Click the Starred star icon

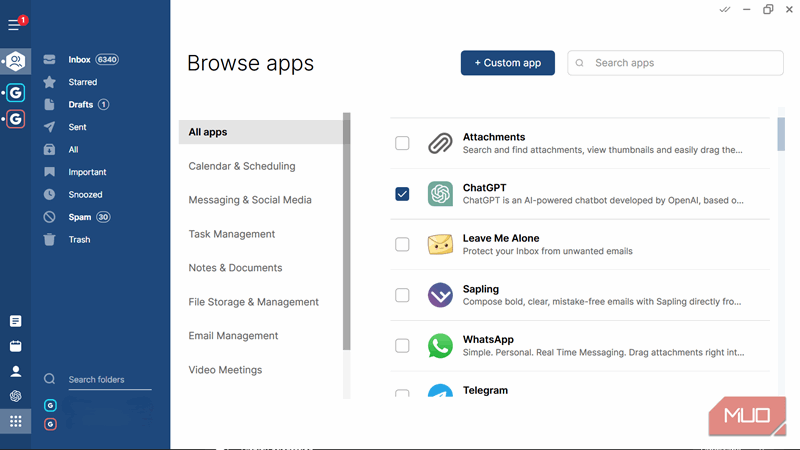(x=49, y=82)
